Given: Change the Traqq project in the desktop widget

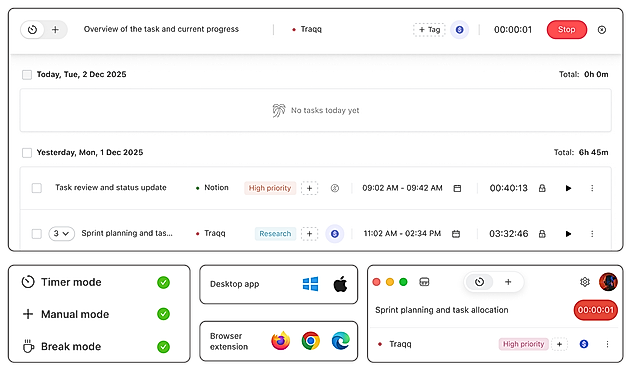Looking at the screenshot, I should tap(395, 344).
